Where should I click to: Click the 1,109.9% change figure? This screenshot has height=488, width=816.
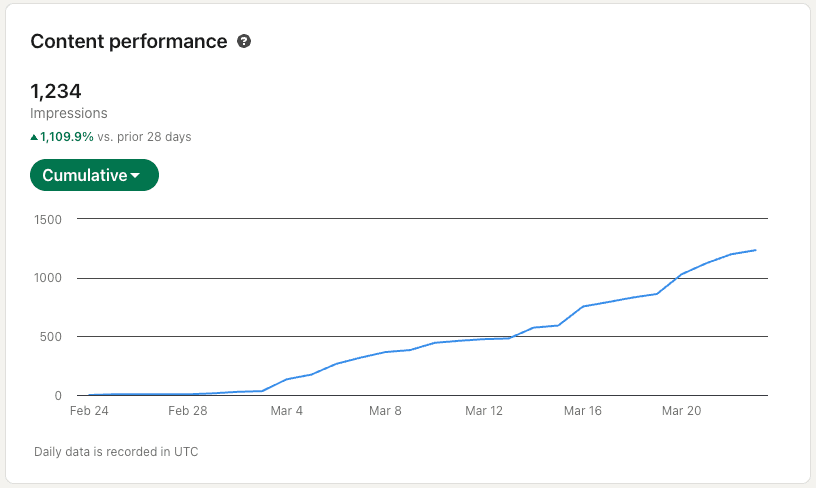pos(67,136)
